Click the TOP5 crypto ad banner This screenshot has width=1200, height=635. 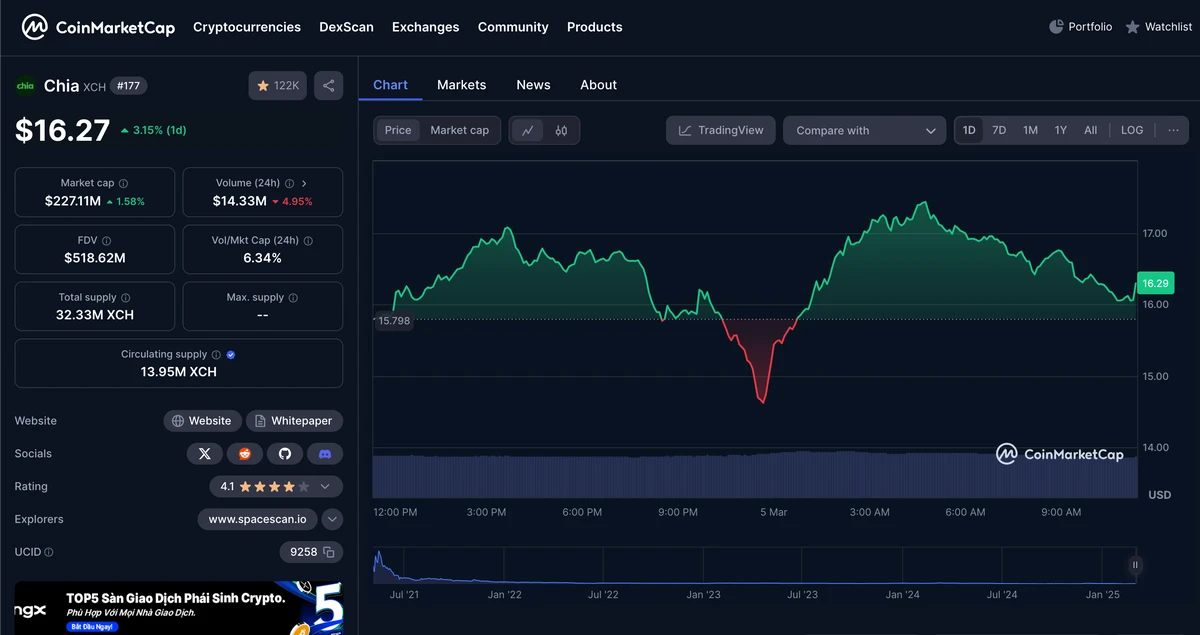(x=178, y=608)
